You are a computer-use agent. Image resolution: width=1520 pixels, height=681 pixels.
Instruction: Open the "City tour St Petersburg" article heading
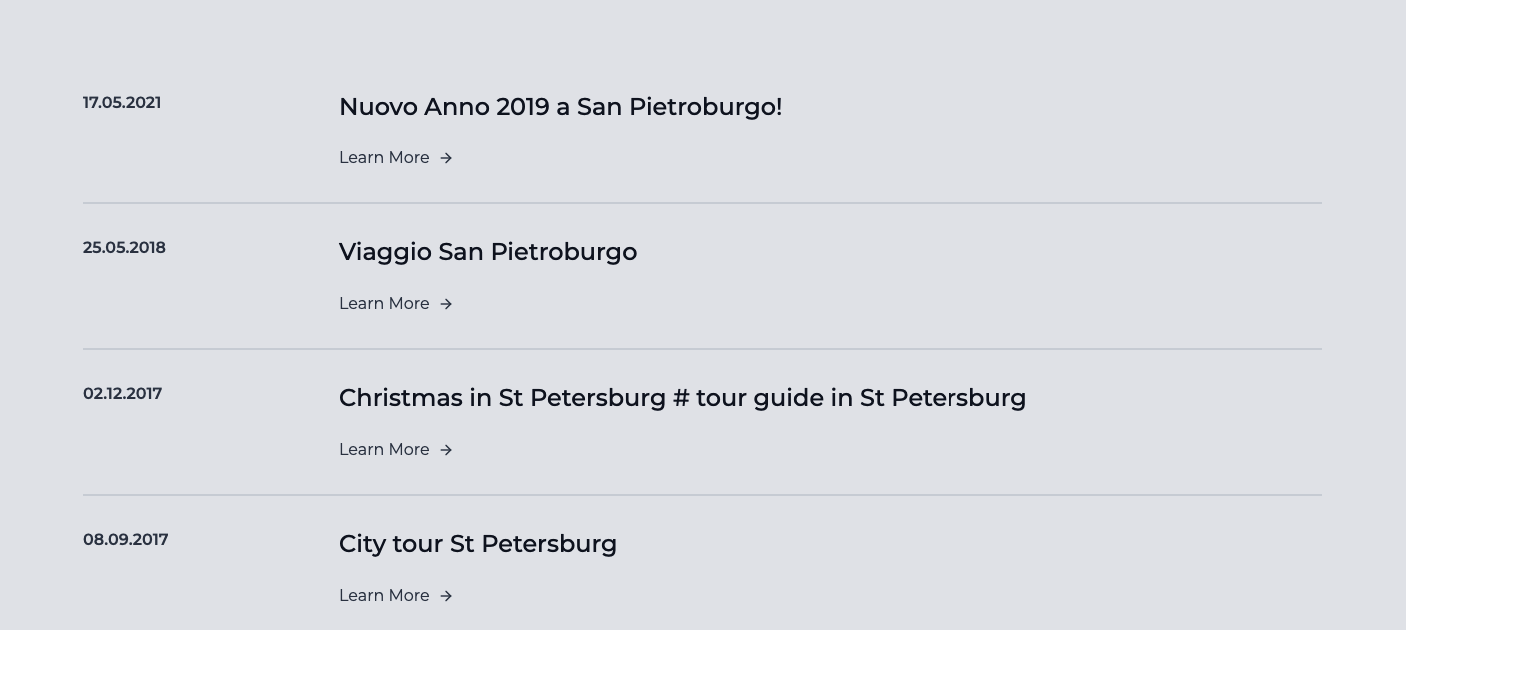point(478,544)
